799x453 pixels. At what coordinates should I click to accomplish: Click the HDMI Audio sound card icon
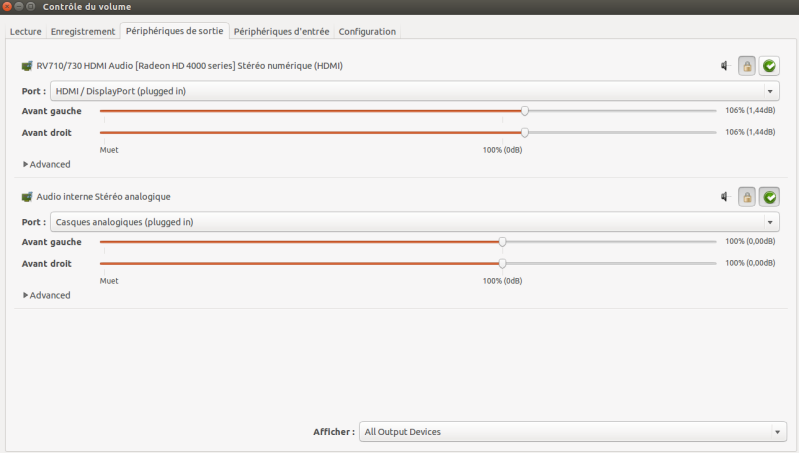point(26,66)
